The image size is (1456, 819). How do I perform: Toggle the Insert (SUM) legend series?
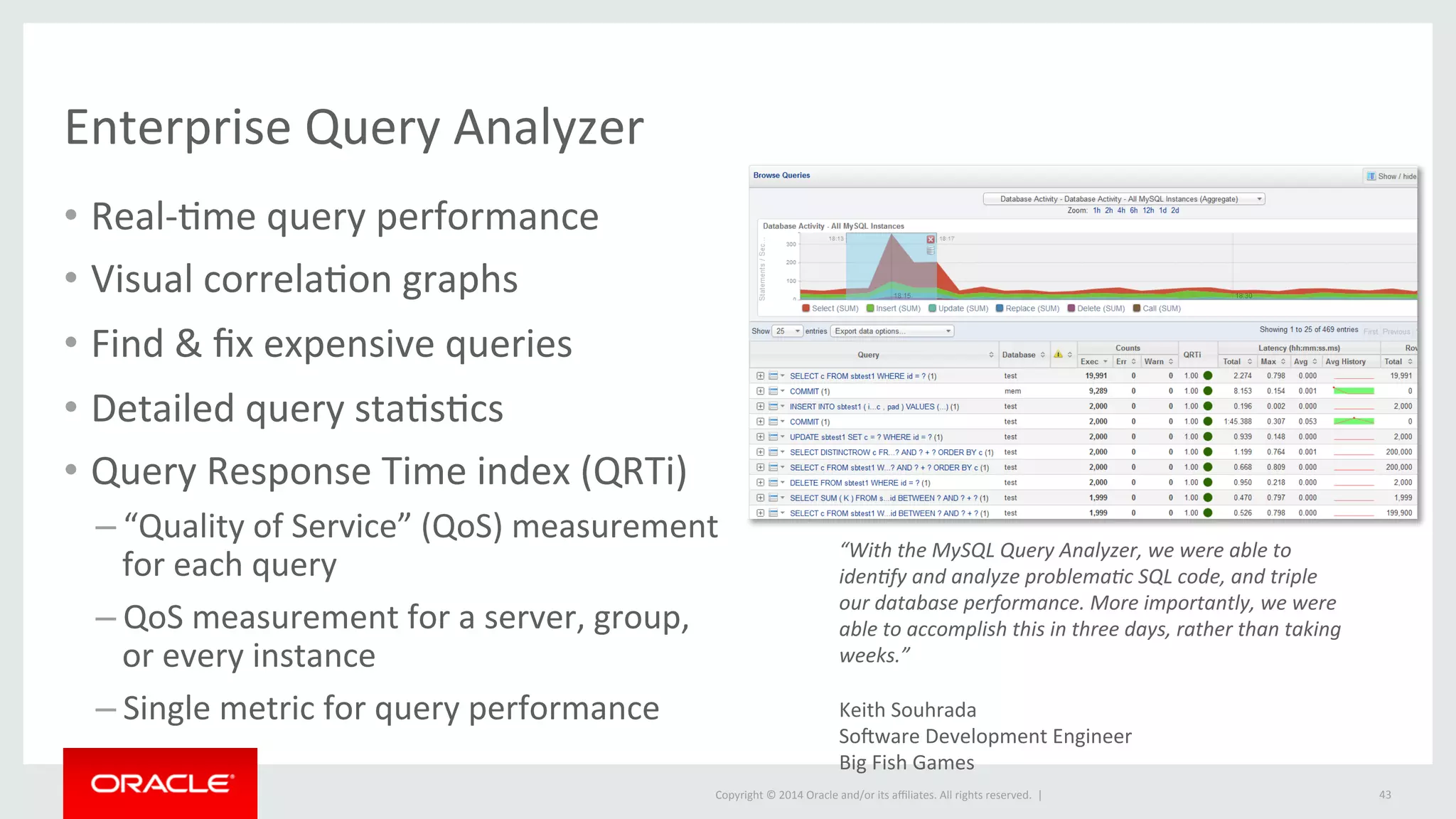(x=894, y=309)
